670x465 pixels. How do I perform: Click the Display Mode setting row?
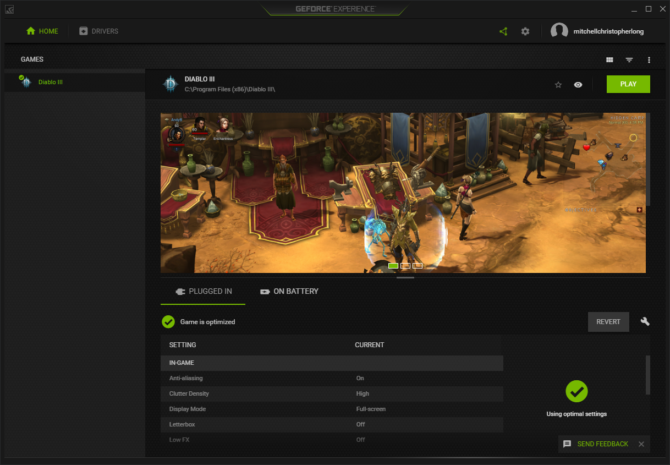tap(332, 409)
